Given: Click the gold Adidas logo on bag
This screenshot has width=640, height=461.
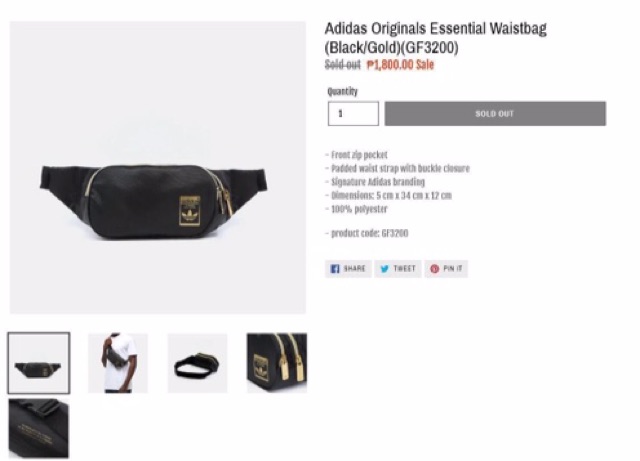Looking at the screenshot, I should [190, 211].
